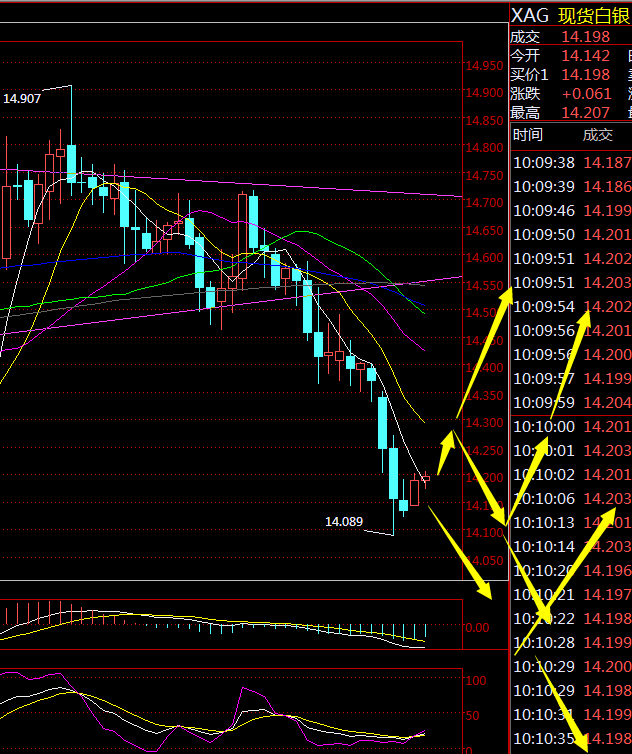The height and width of the screenshot is (754, 632).
Task: Click price 14.198 in the 10:10:29 row
Action: 607,691
